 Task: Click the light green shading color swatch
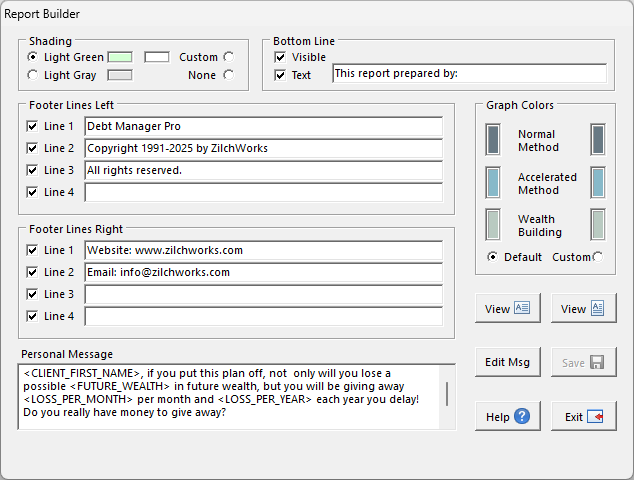120,57
